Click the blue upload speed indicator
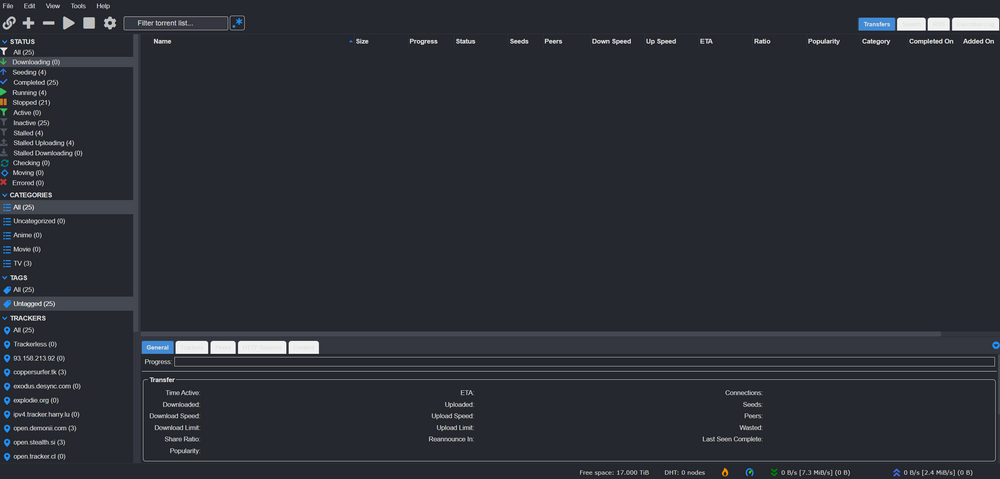Viewport: 1000px width, 479px height. click(933, 473)
